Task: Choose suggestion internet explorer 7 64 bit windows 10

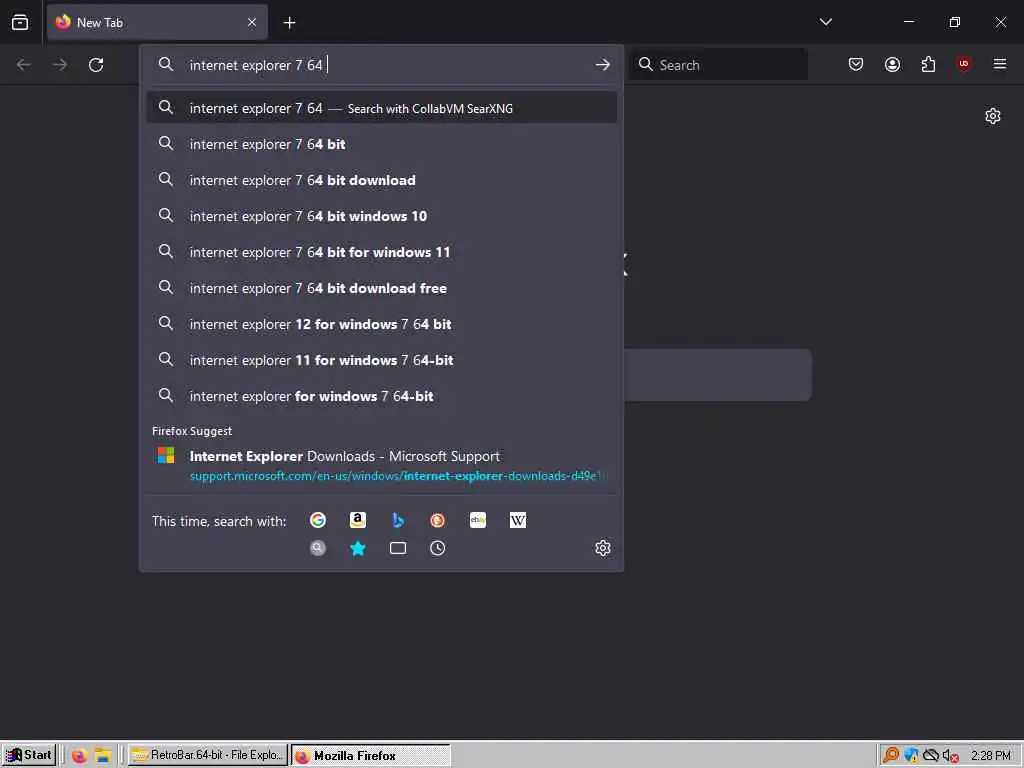Action: [x=382, y=216]
